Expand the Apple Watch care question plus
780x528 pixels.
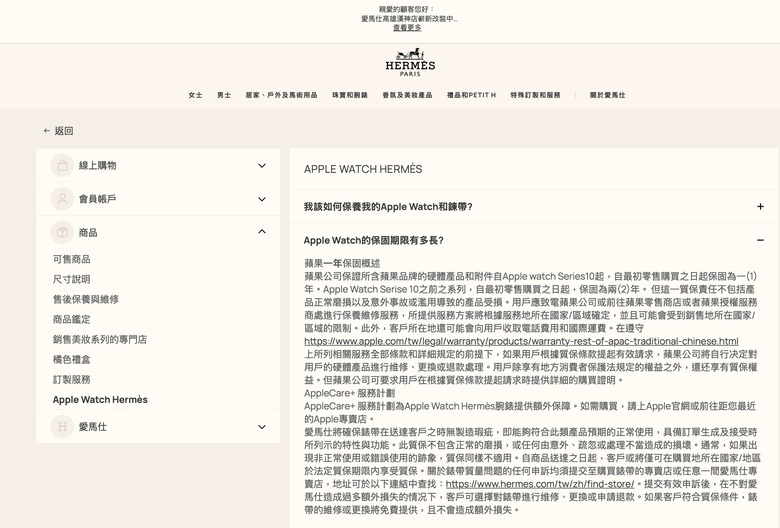(760, 207)
